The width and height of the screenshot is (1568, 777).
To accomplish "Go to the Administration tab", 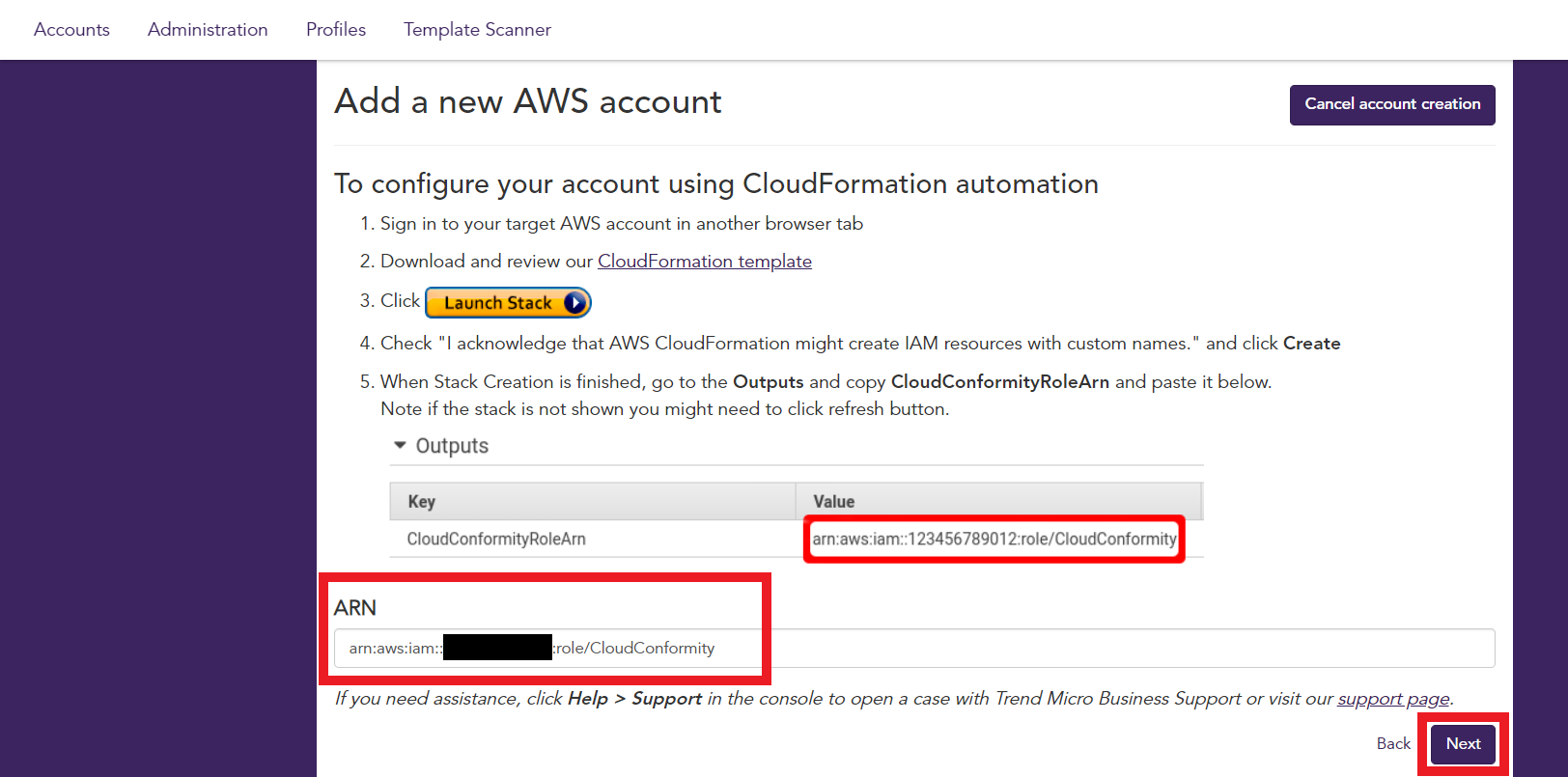I will tap(208, 30).
